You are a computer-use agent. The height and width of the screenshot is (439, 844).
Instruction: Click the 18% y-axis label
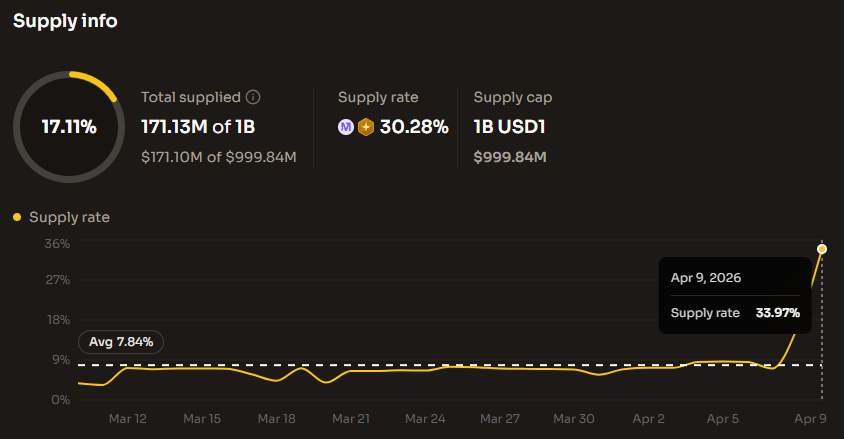tap(59, 320)
